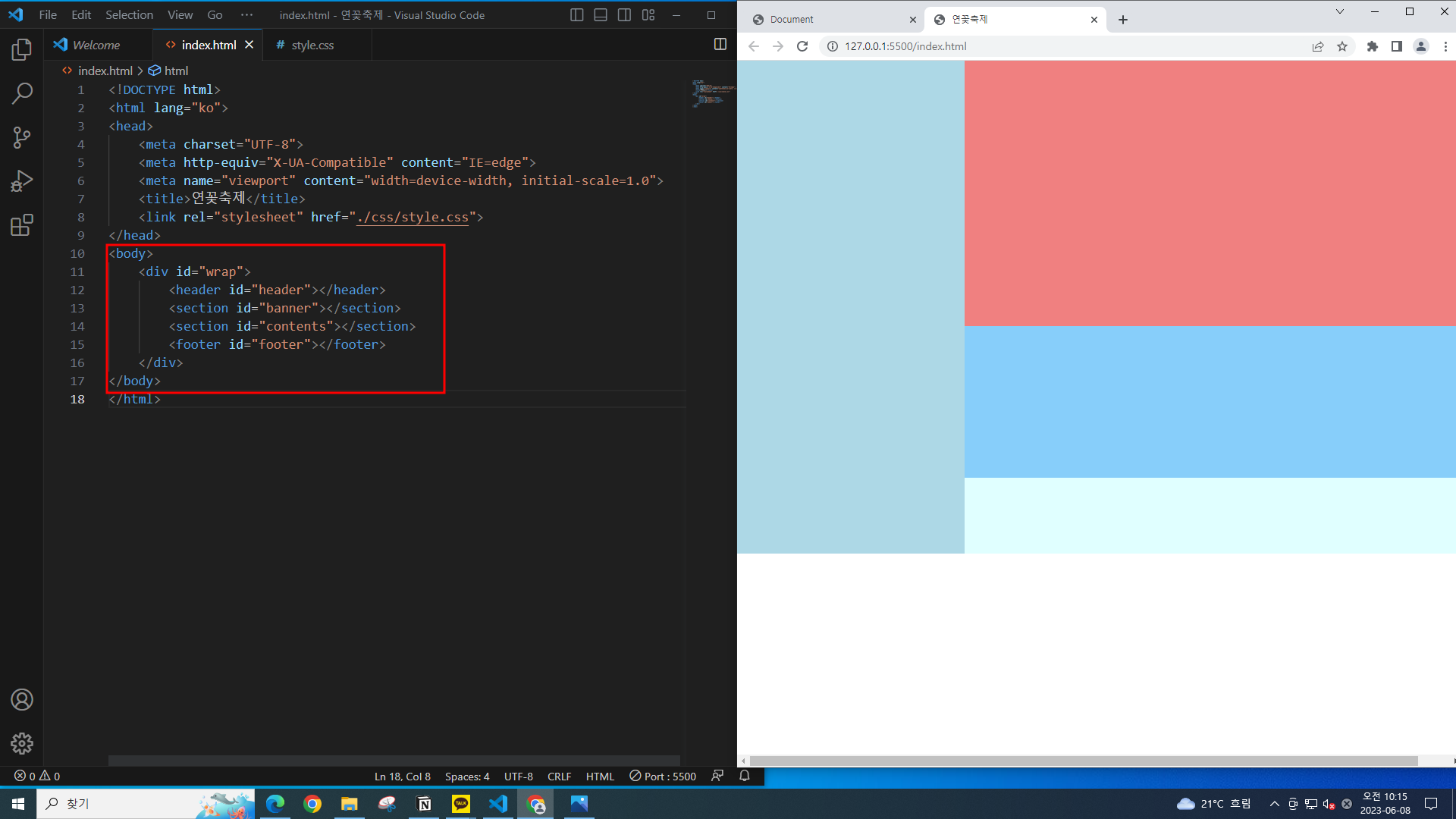This screenshot has height=819, width=1456.
Task: Expand the overflow menu with three dots
Action: (246, 15)
